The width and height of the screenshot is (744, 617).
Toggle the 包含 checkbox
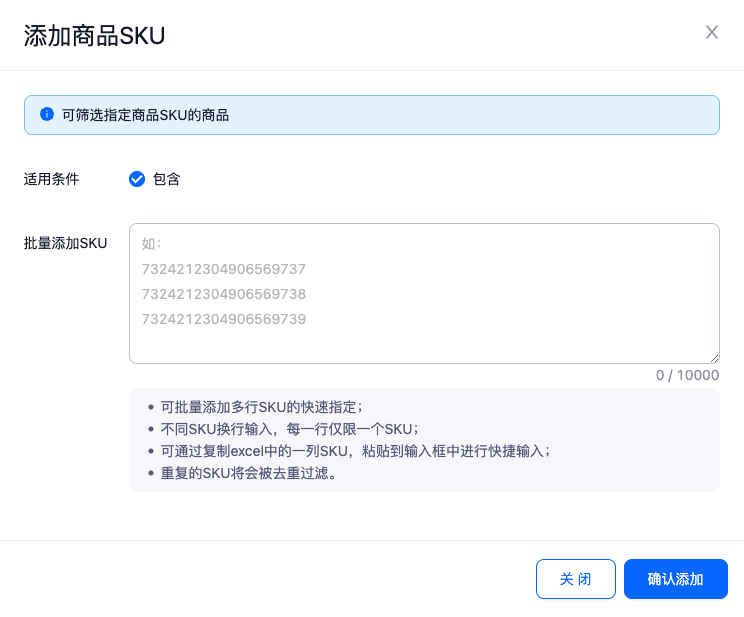137,179
